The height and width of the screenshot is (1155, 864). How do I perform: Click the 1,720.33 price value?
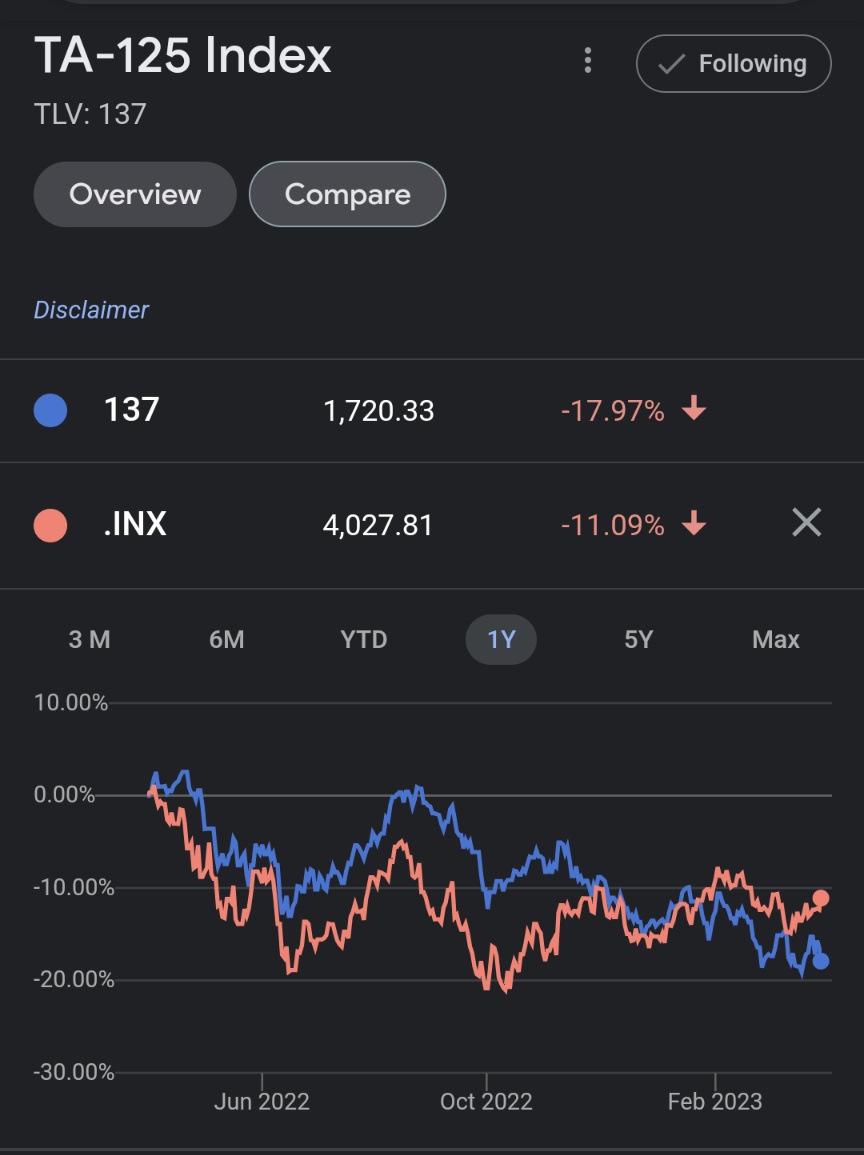[379, 411]
